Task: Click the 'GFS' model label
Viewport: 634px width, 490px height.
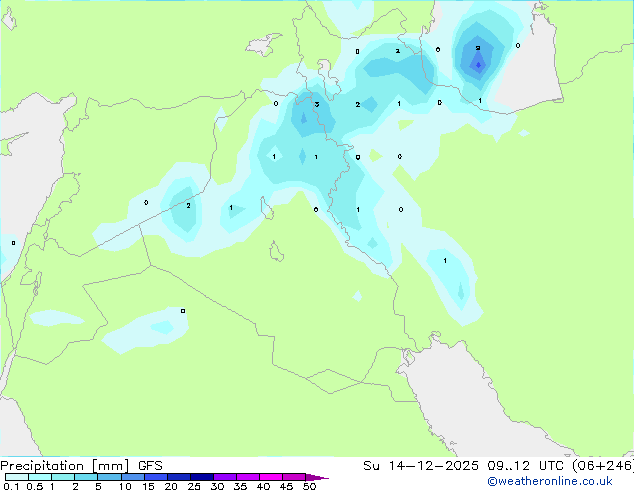Action: (x=150, y=466)
